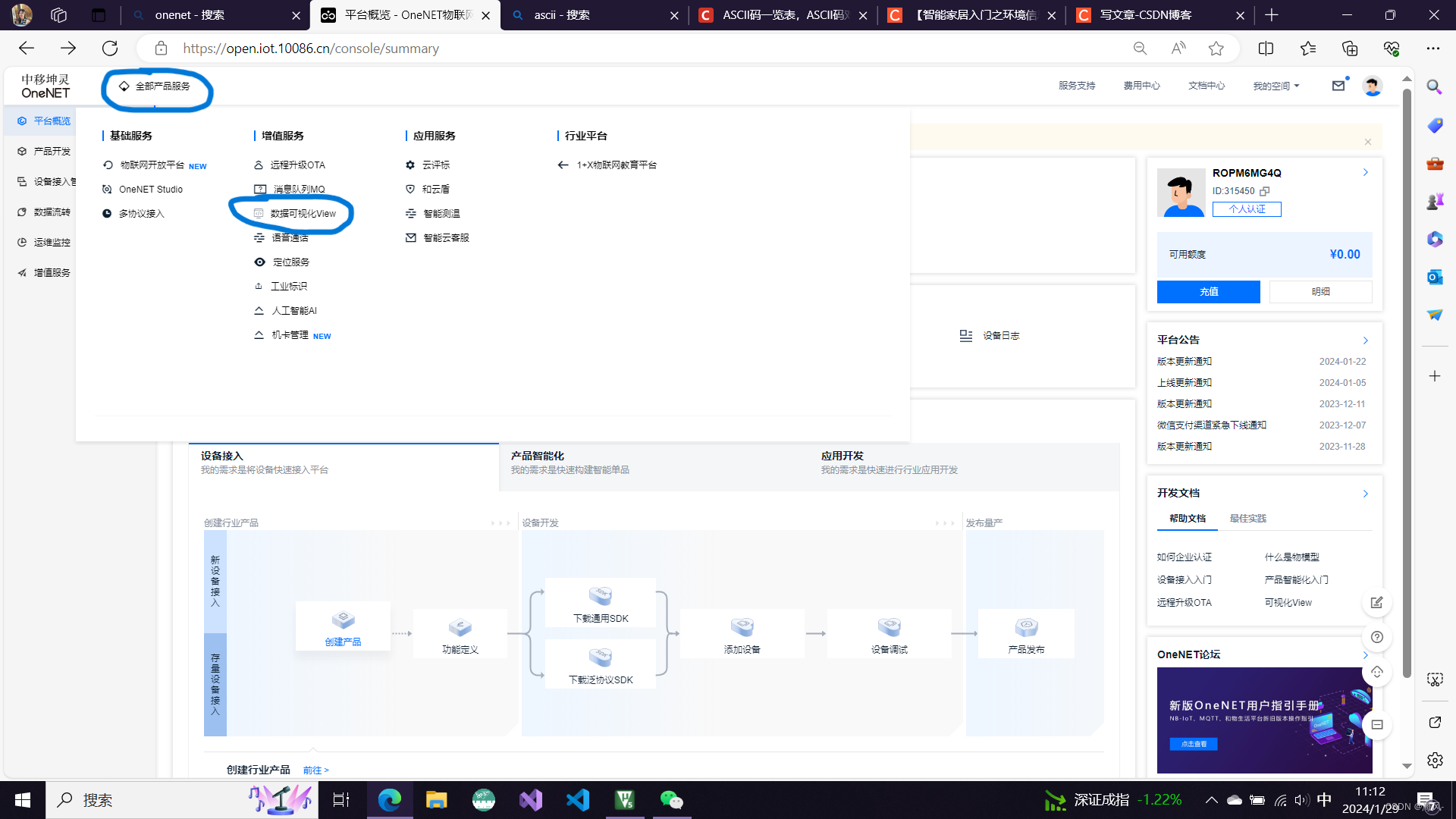Image resolution: width=1456 pixels, height=819 pixels.
Task: Switch to 最佳实践 tab
Action: (x=1247, y=519)
